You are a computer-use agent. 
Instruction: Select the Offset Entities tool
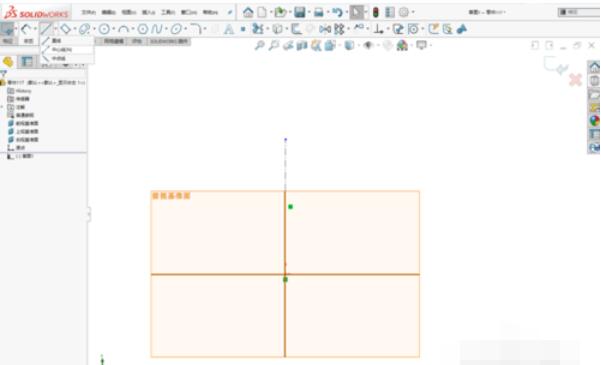pyautogui.click(x=296, y=29)
